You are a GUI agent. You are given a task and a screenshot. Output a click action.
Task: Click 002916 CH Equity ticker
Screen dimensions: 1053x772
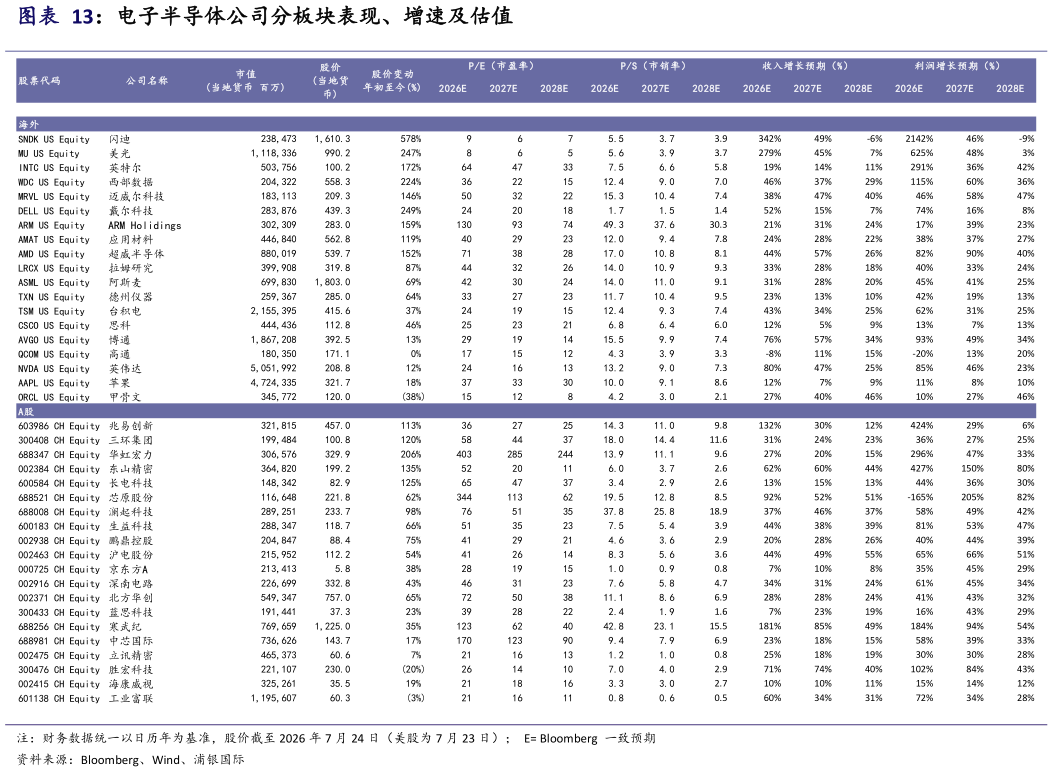(x=59, y=584)
